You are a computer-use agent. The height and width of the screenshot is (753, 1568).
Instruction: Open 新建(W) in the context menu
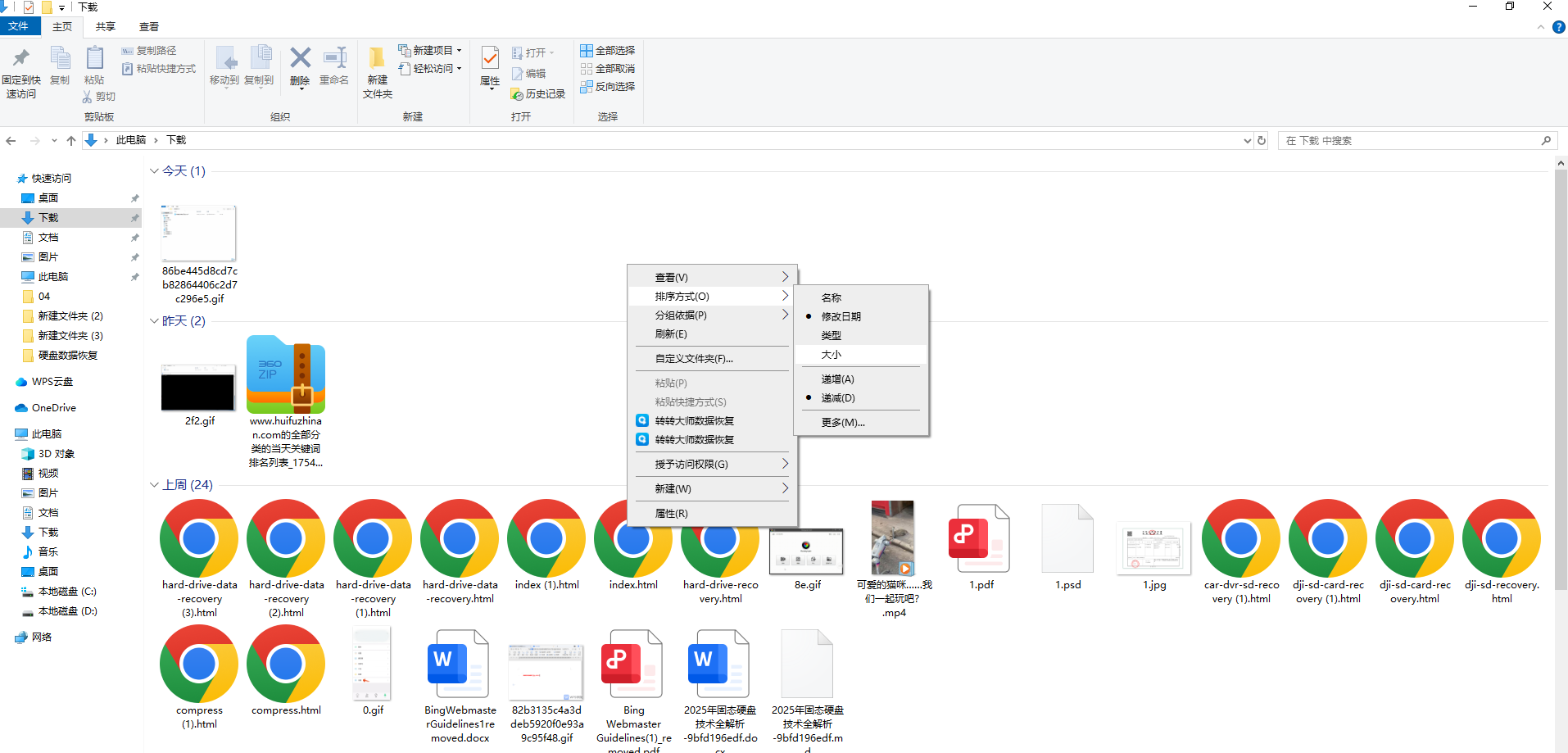point(712,488)
